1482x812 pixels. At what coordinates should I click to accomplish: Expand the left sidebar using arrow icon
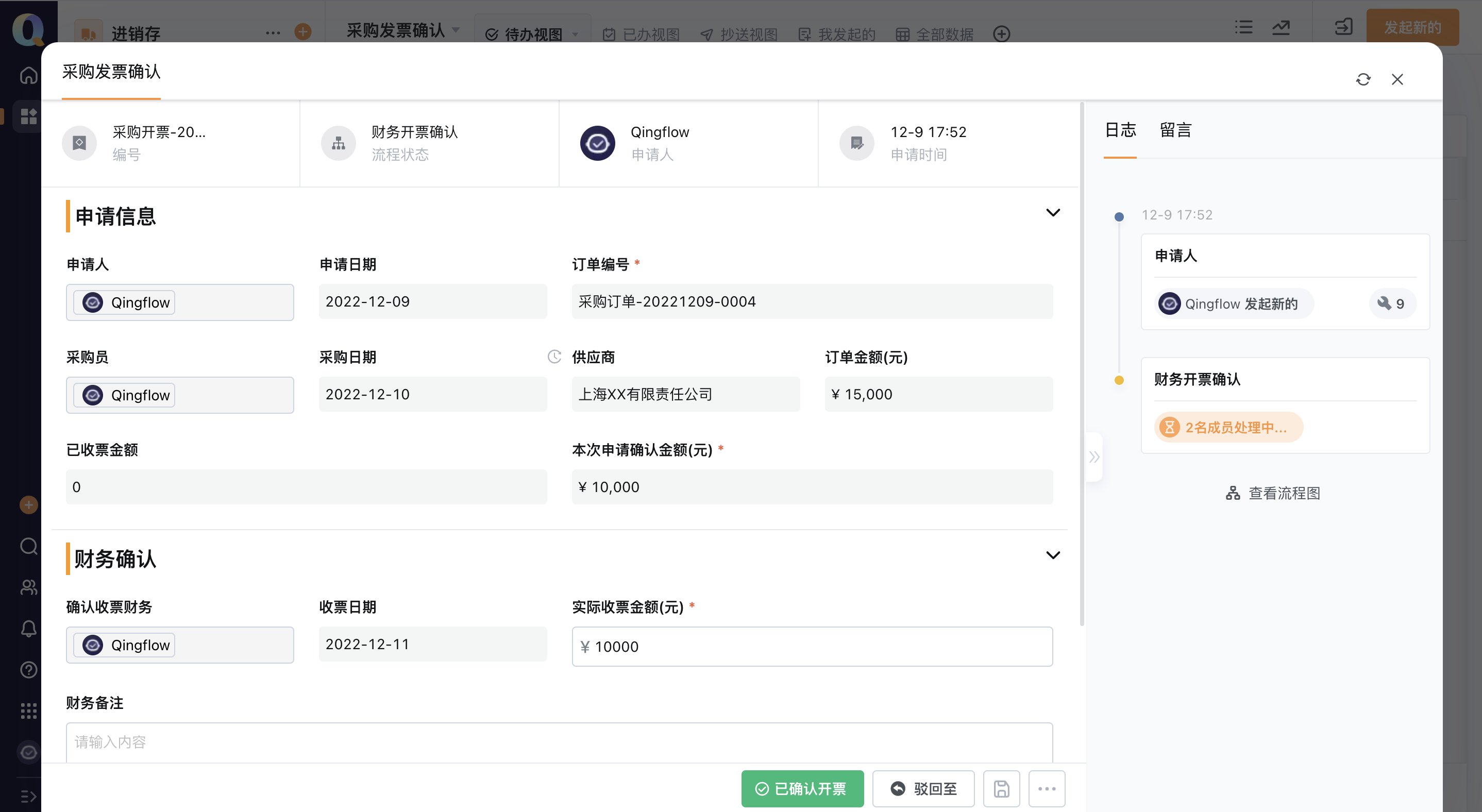click(29, 797)
